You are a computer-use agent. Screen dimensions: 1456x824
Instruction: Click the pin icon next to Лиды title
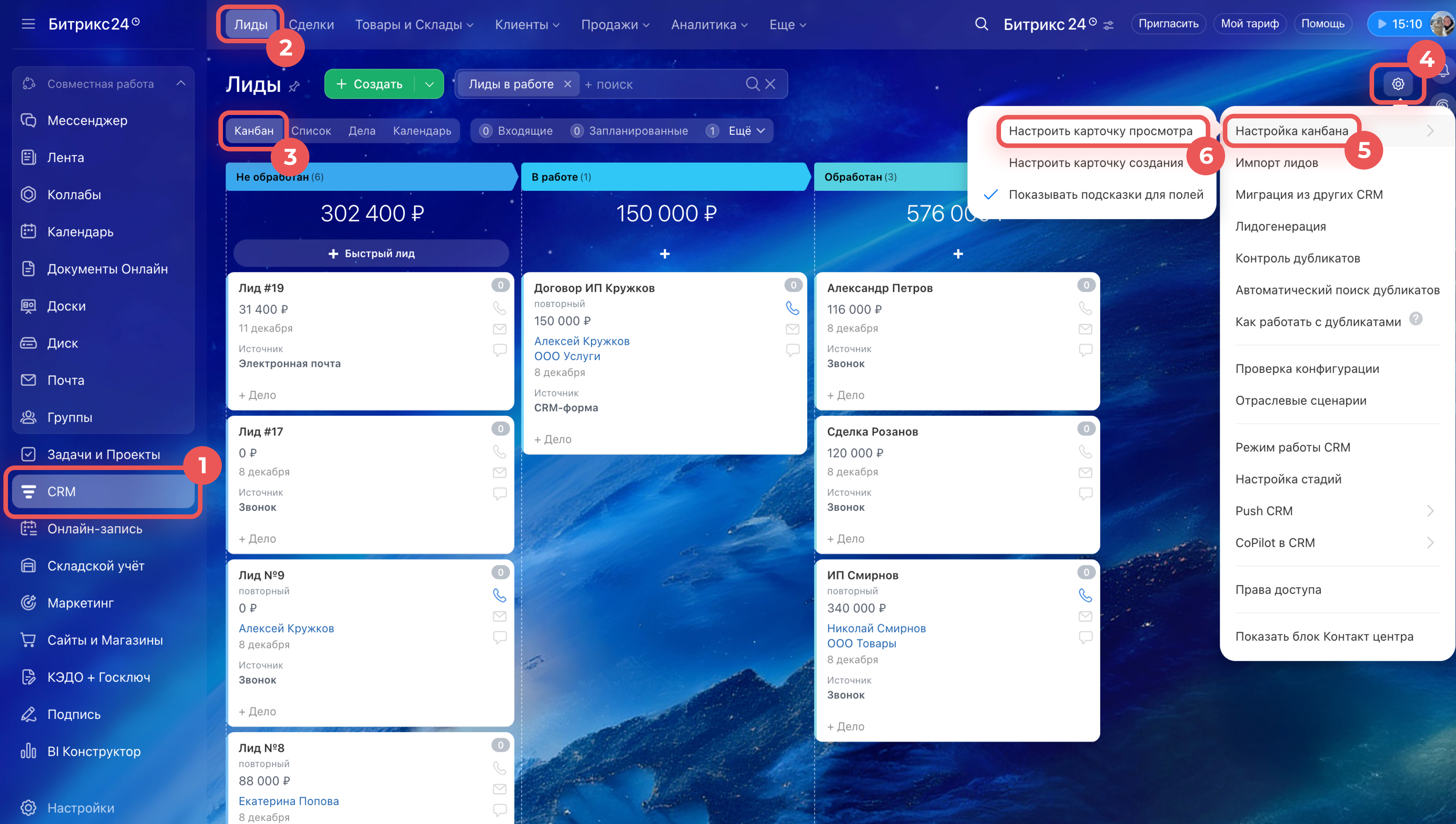pos(294,86)
